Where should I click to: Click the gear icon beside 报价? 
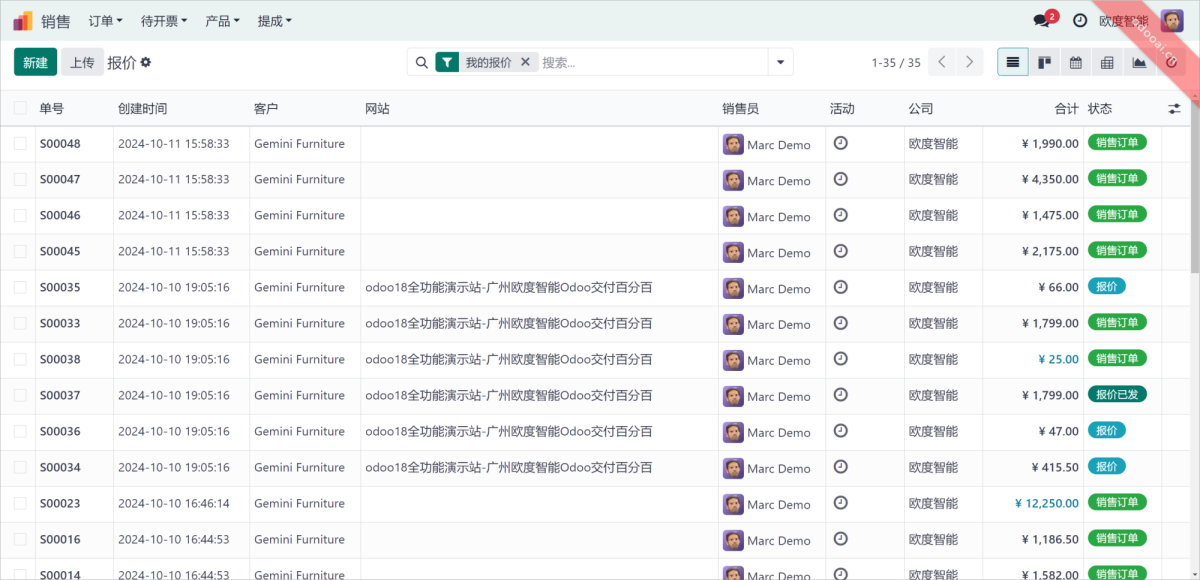146,62
